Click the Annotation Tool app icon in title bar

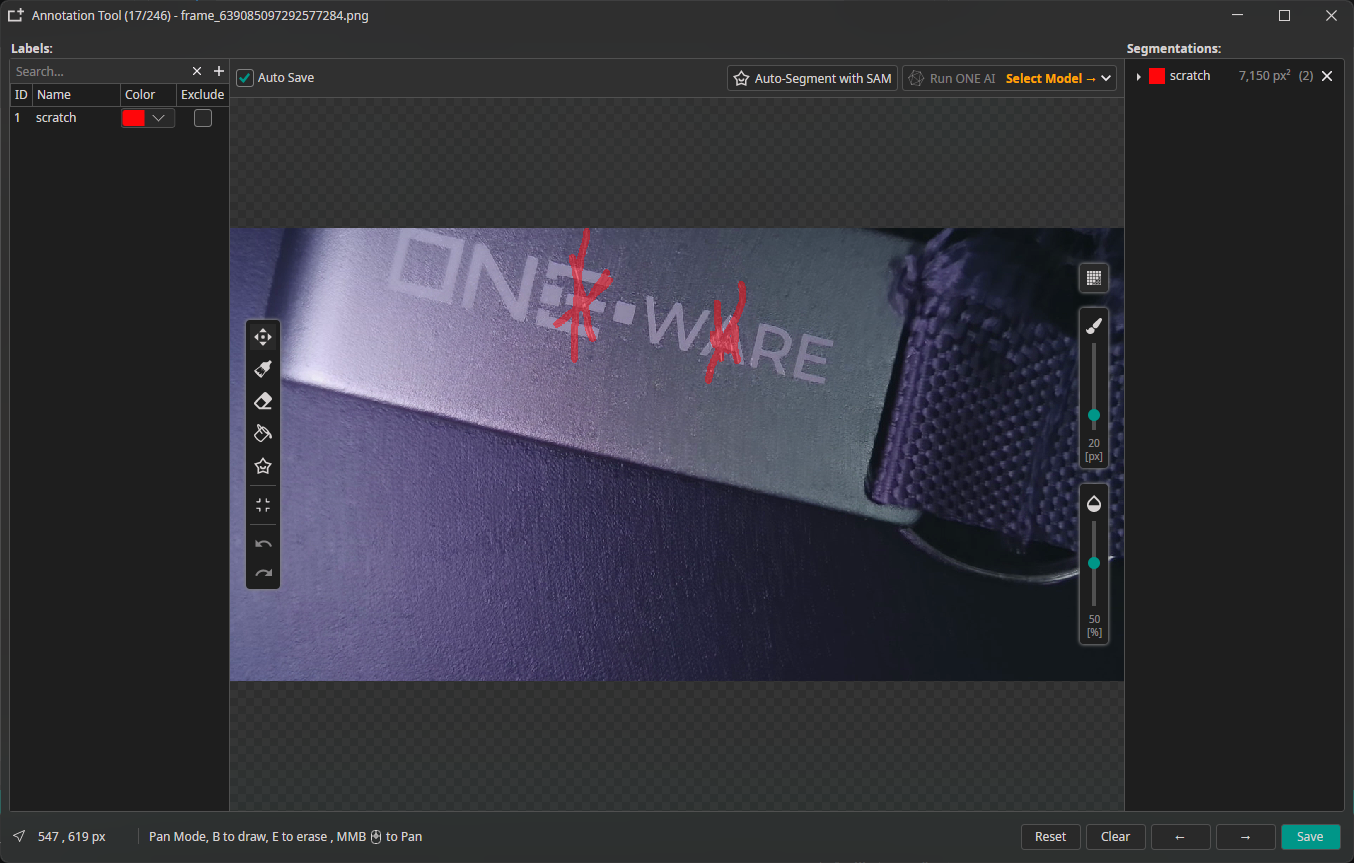(16, 15)
